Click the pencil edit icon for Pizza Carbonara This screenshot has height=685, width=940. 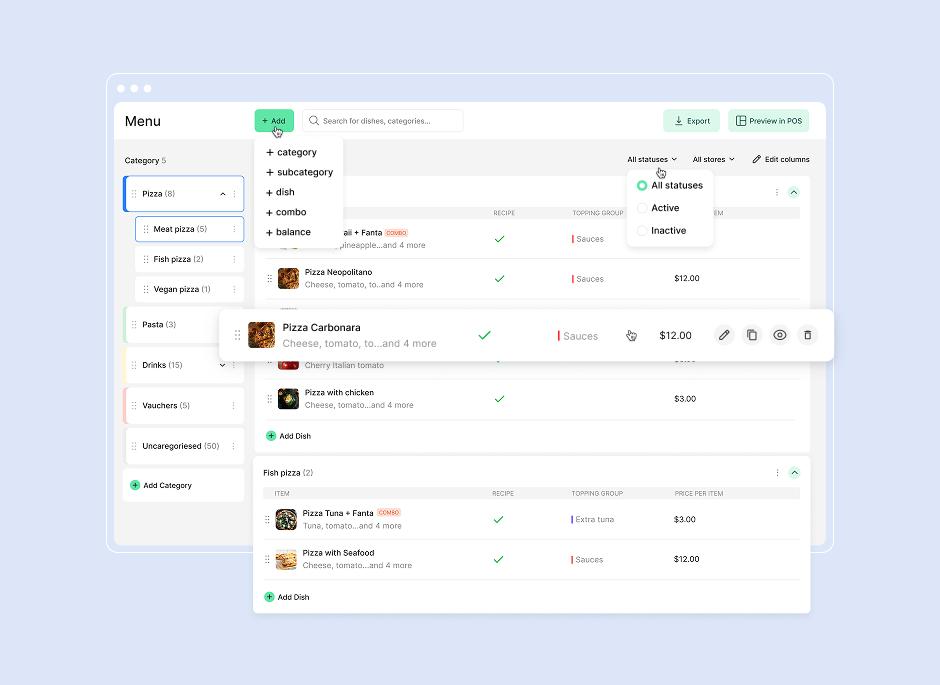click(724, 335)
